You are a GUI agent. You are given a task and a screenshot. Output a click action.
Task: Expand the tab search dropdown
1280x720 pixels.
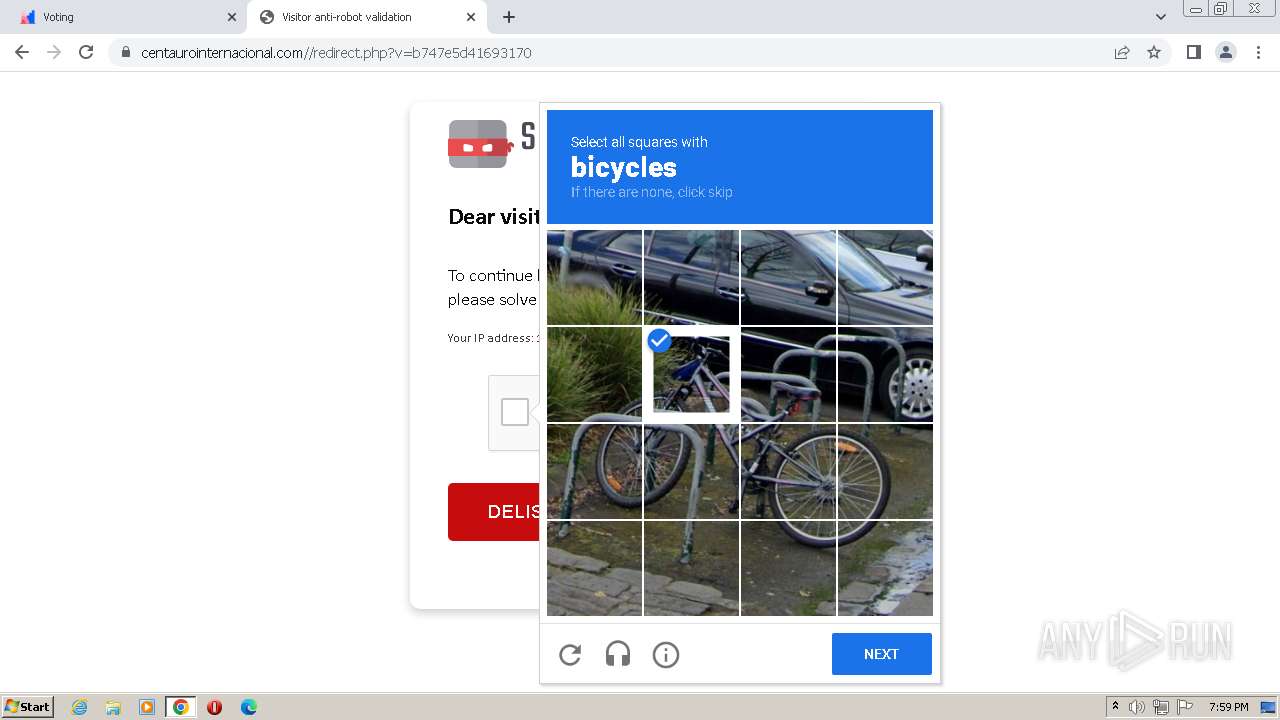(x=1160, y=17)
